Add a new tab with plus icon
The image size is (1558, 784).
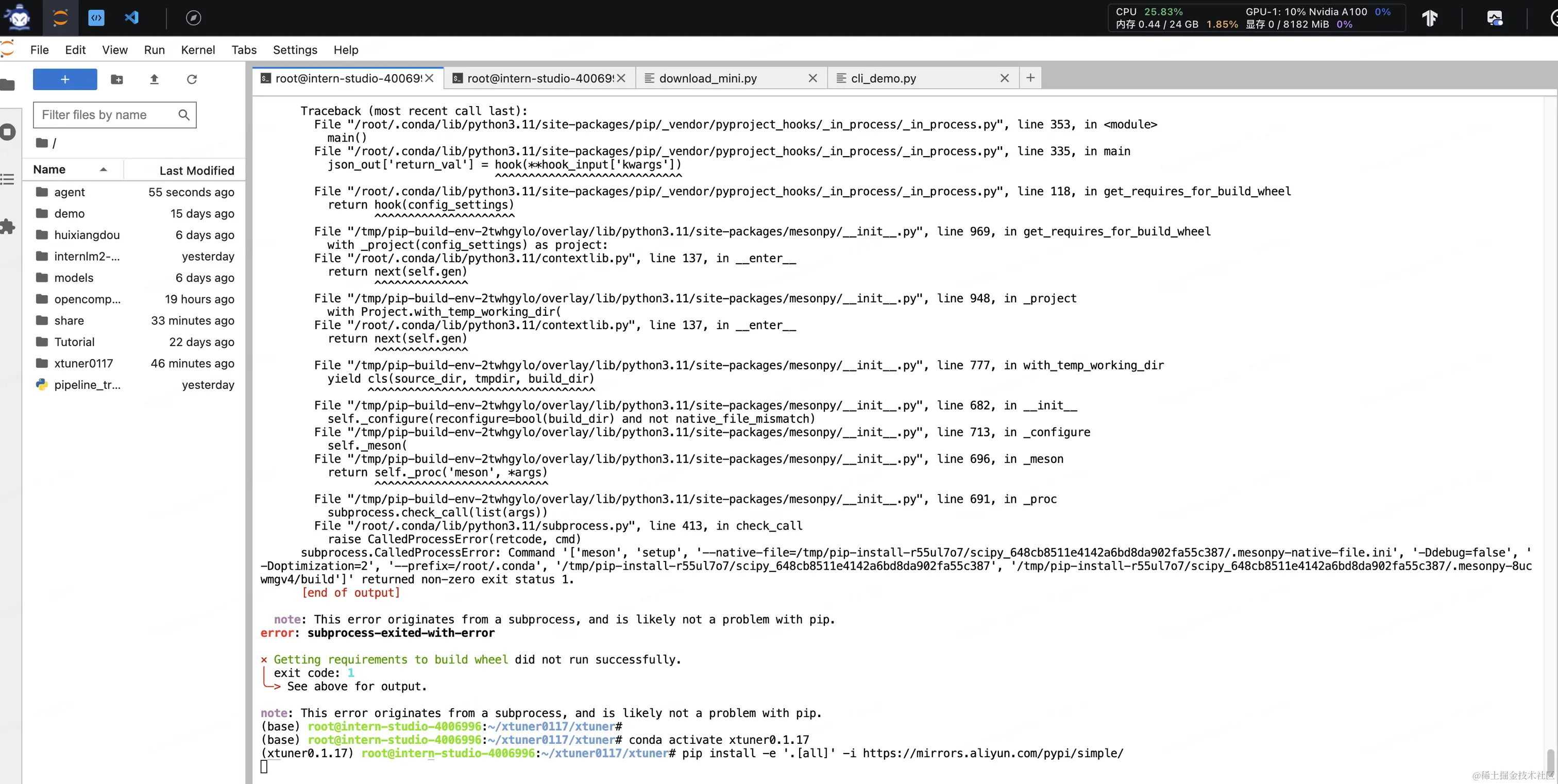click(x=1030, y=77)
